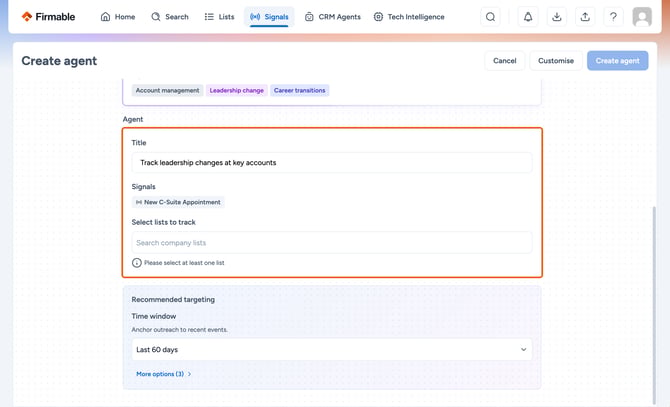Click the Time window dropdown arrow
Image resolution: width=670 pixels, height=407 pixels.
[x=523, y=349]
